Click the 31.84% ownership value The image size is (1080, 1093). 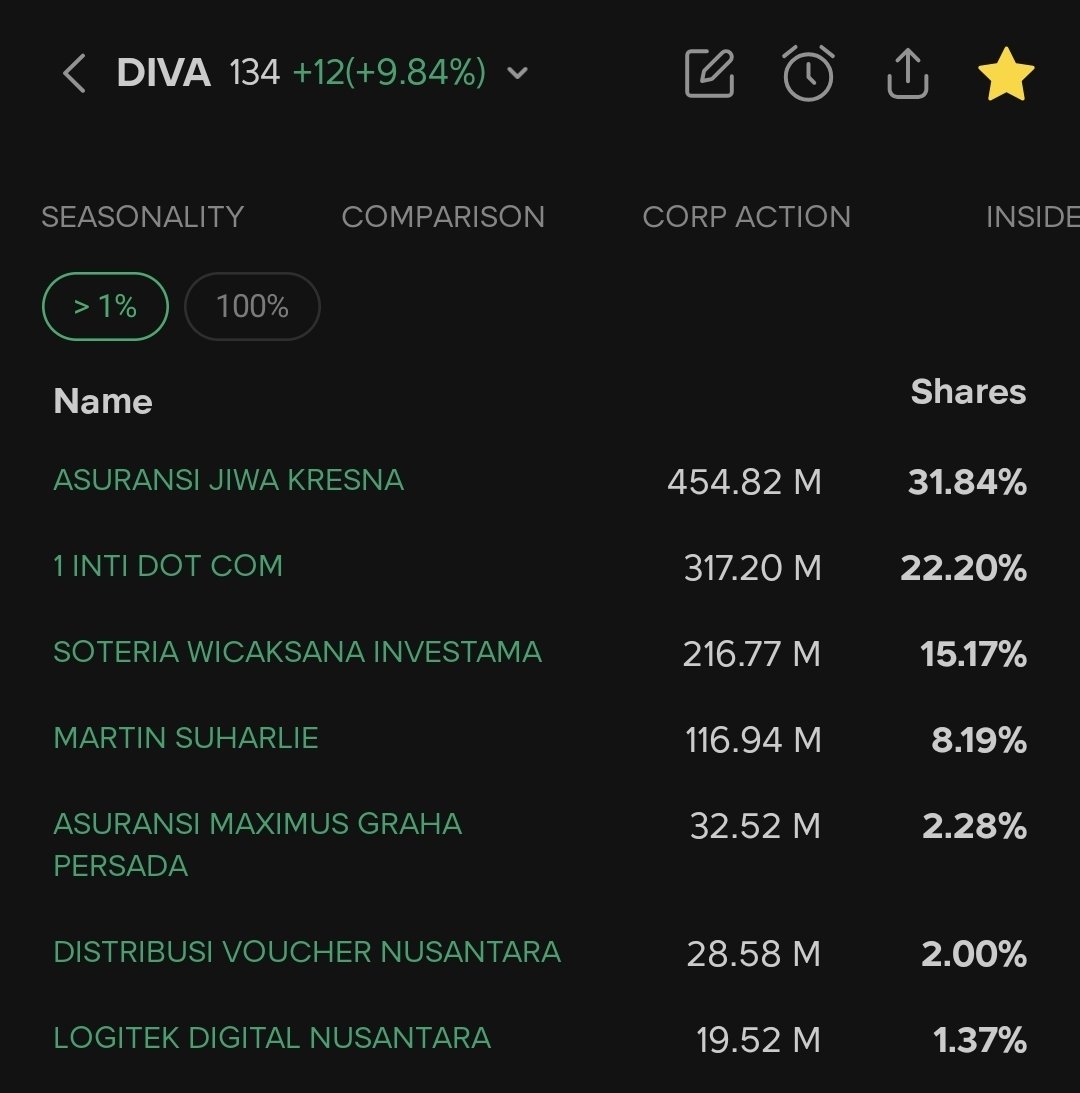[x=967, y=482]
